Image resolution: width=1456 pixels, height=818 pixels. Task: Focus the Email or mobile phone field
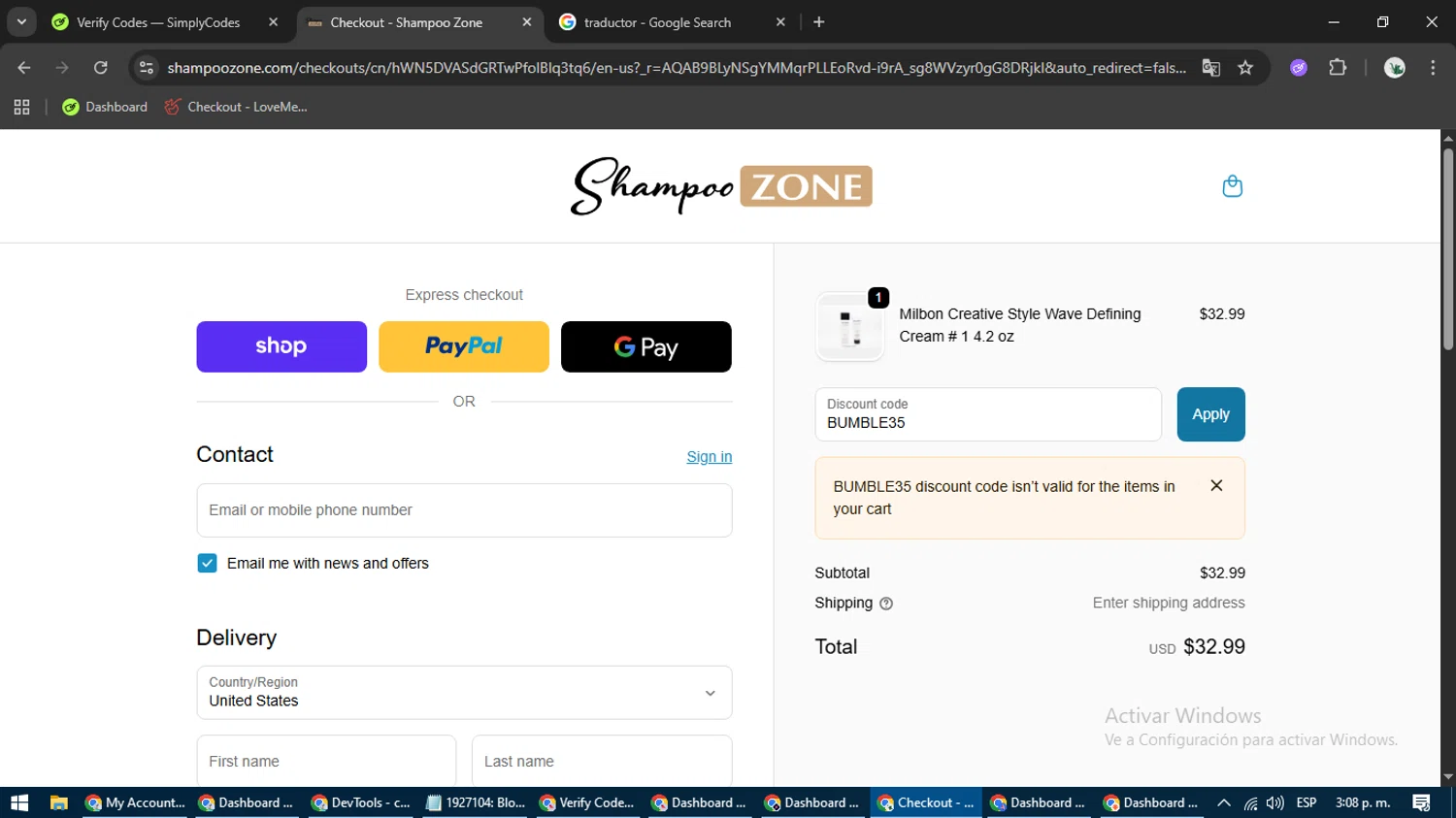tap(464, 510)
